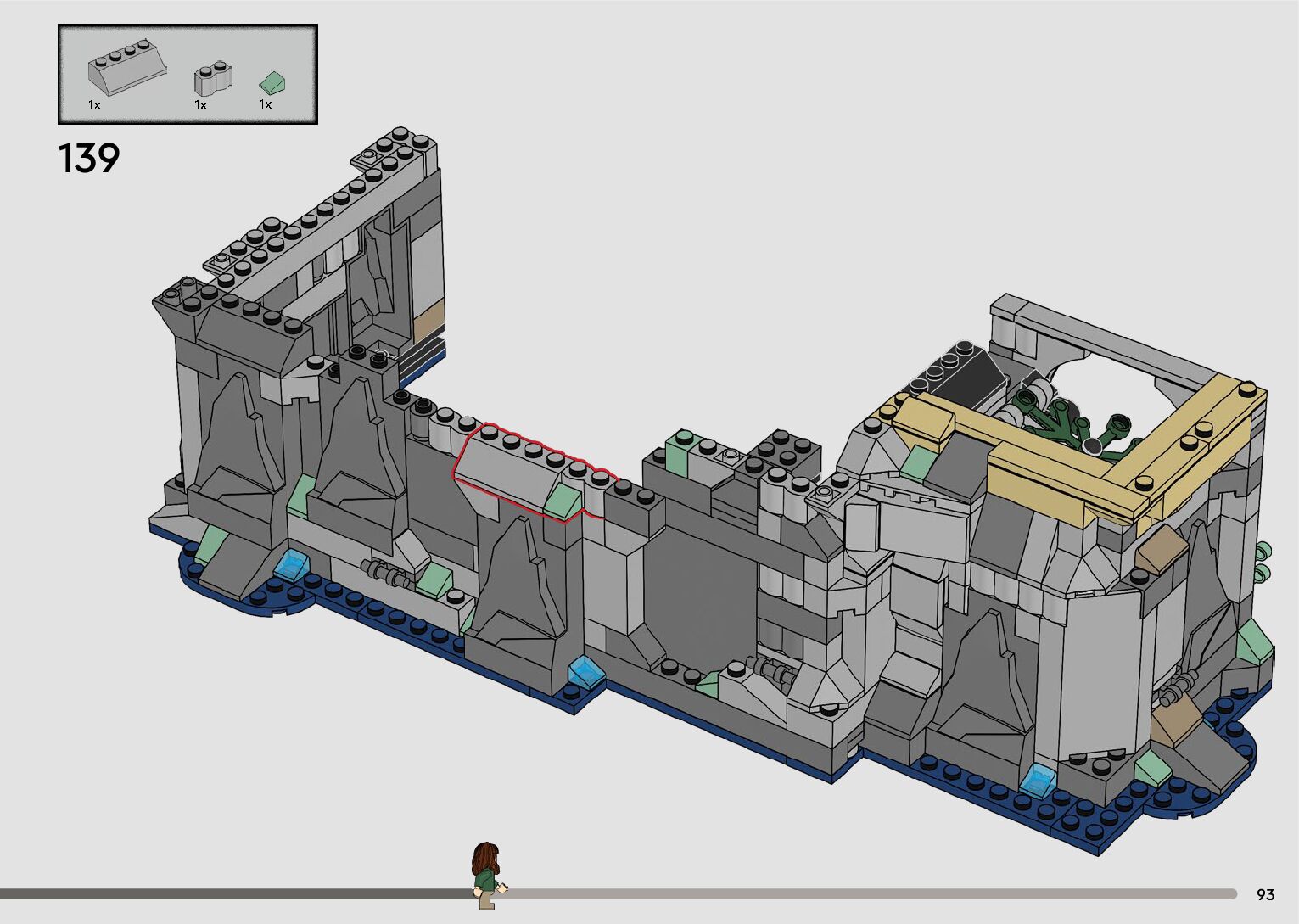Click the large dark gray center wall panel
This screenshot has height=924, width=1299.
pyautogui.click(x=698, y=594)
